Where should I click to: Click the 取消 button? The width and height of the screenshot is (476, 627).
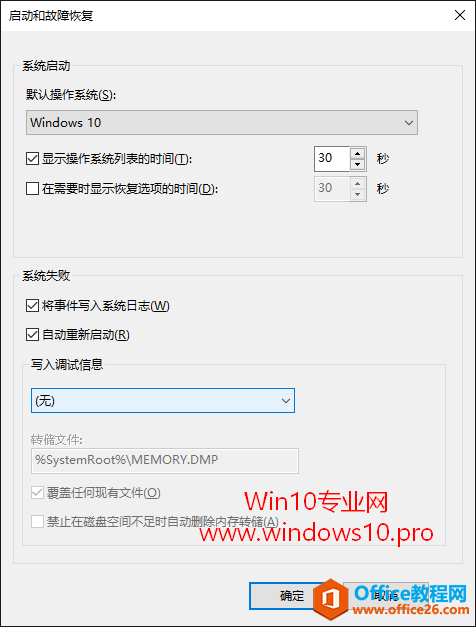pyautogui.click(x=386, y=596)
